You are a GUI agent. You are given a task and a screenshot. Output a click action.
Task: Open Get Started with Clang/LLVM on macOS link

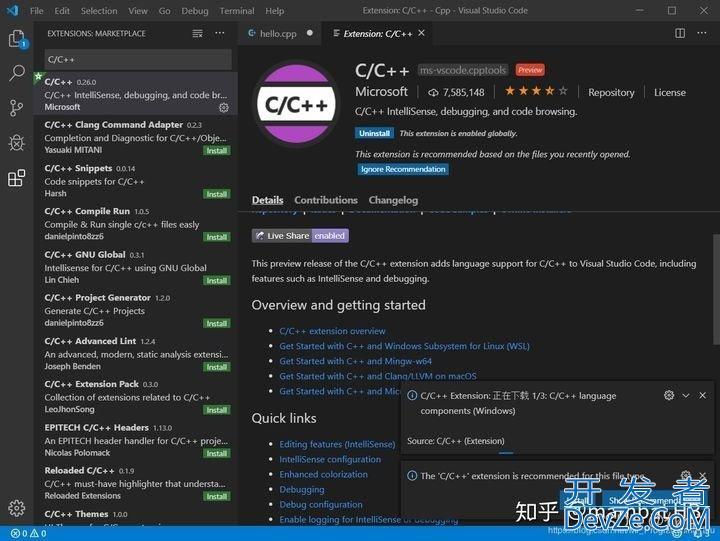378,376
